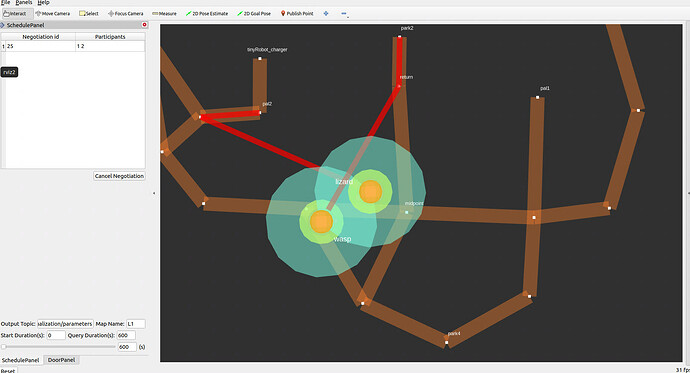Choose the Select tool
690x373 pixels.
pyautogui.click(x=88, y=13)
